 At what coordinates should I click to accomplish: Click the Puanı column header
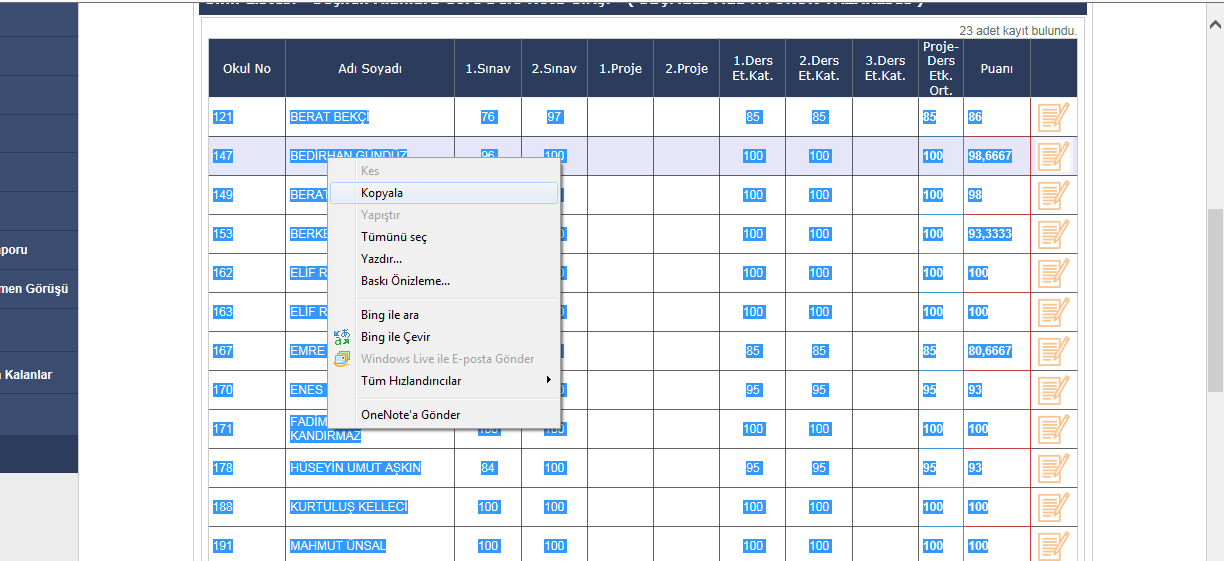(996, 69)
